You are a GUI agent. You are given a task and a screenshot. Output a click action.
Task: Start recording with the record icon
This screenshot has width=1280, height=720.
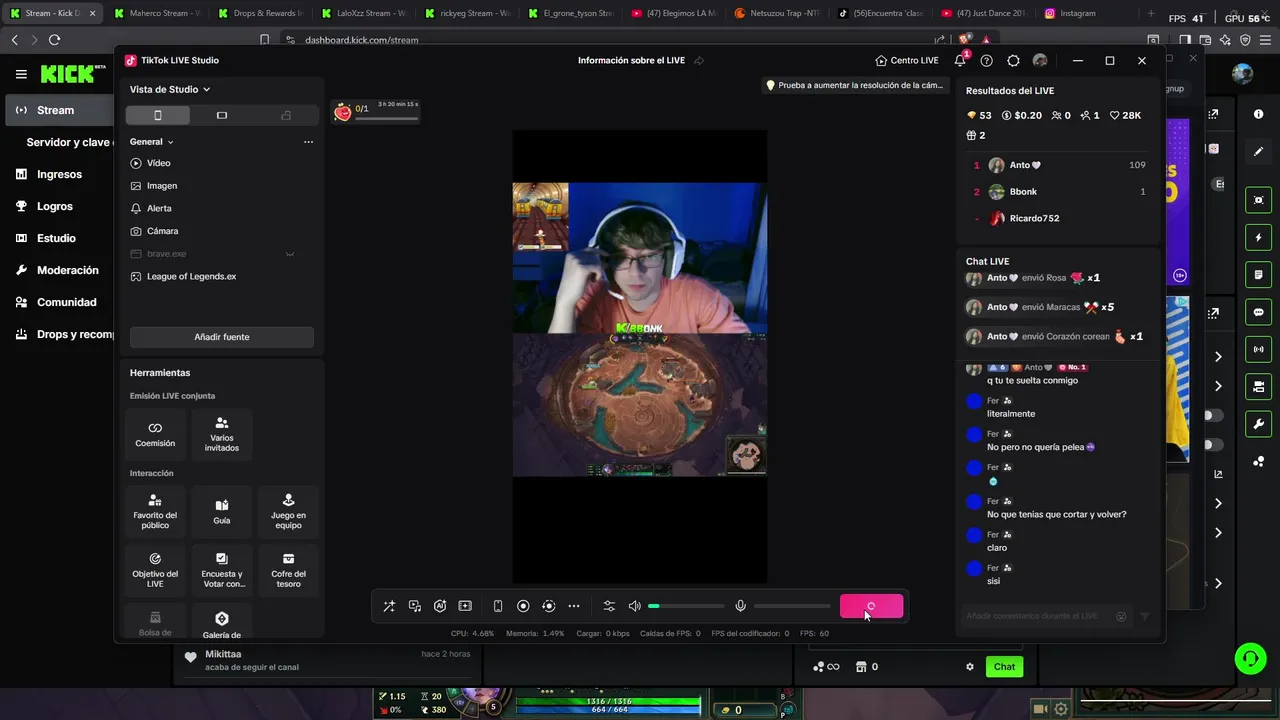point(523,606)
